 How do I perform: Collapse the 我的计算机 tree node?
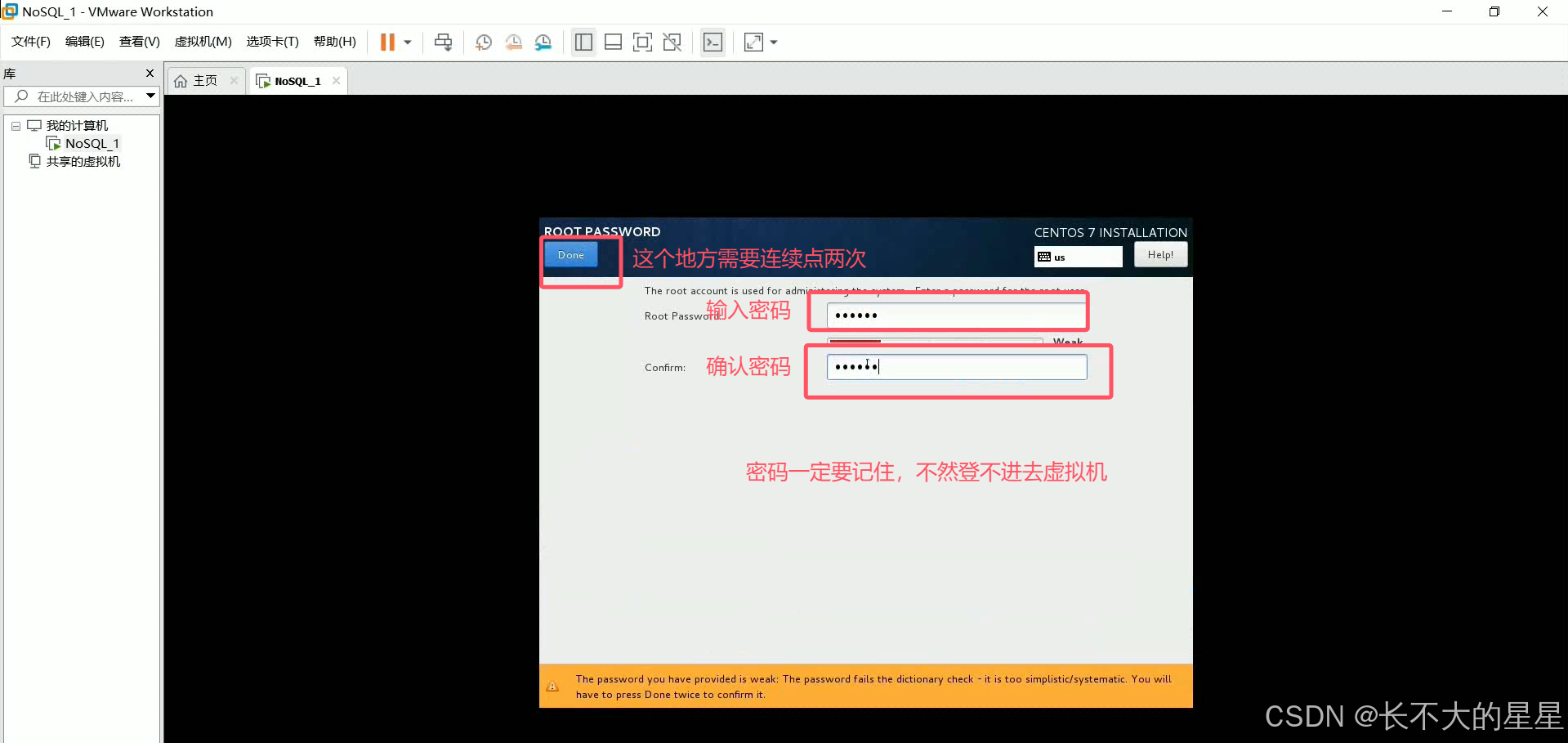click(x=16, y=126)
